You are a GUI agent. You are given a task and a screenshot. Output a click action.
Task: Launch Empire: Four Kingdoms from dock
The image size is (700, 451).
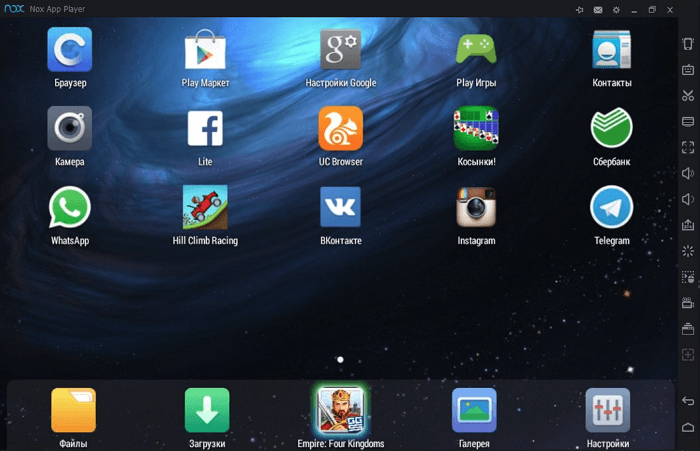coord(340,410)
